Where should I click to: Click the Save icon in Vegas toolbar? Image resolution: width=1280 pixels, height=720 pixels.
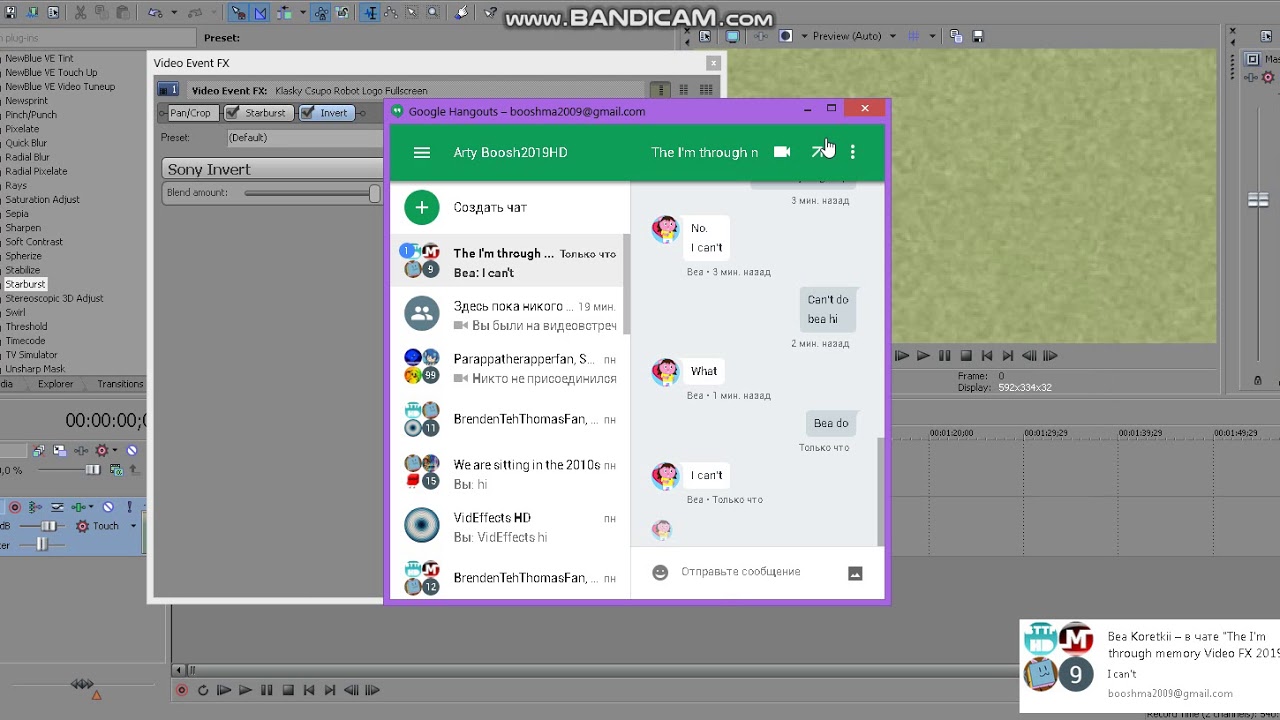click(x=10, y=13)
